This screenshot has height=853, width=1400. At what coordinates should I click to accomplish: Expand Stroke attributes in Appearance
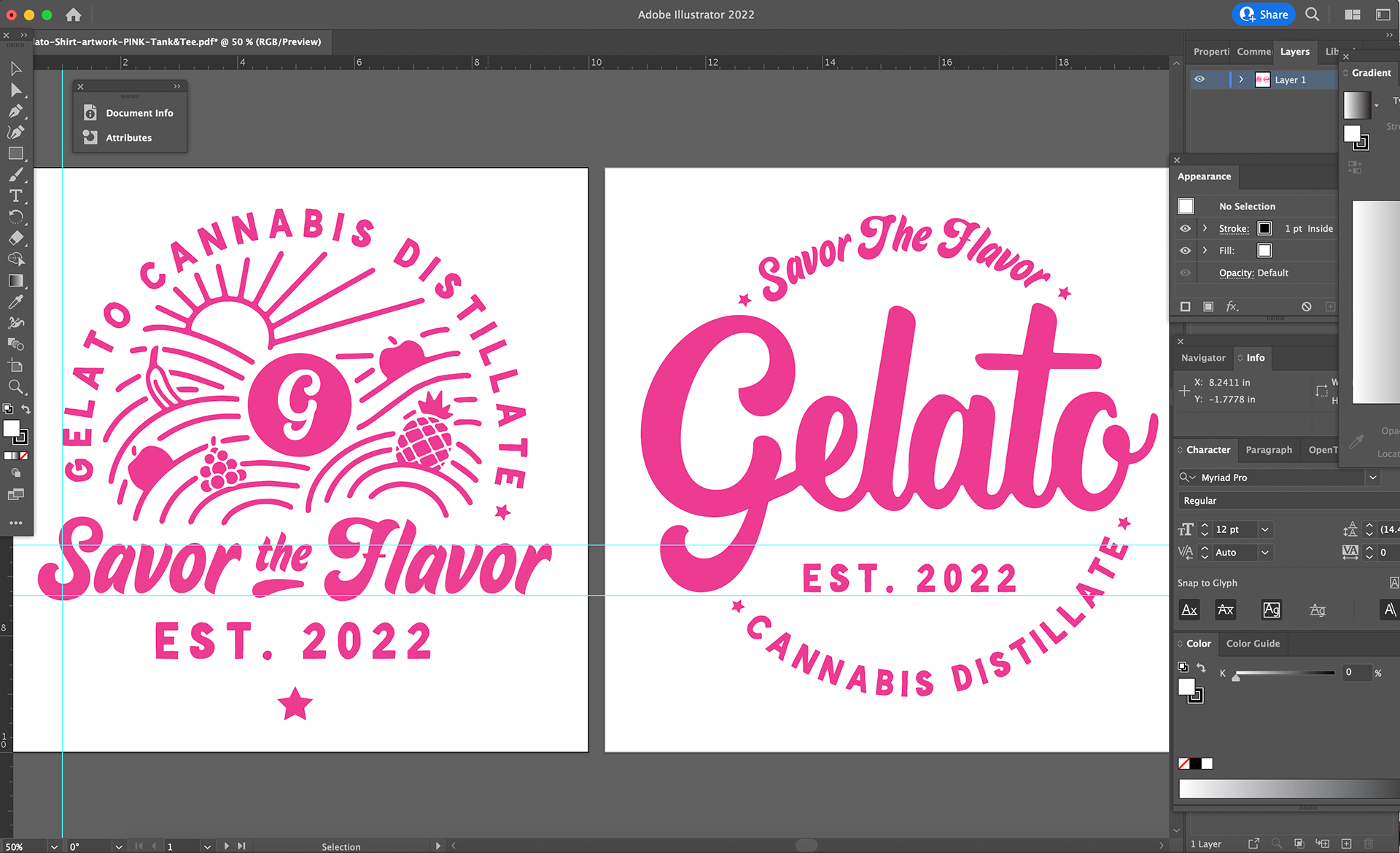pyautogui.click(x=1205, y=228)
